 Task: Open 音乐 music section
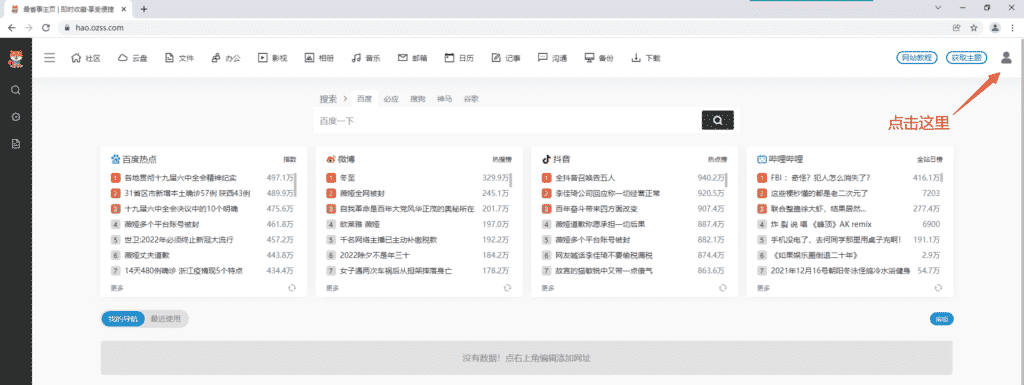[x=366, y=58]
